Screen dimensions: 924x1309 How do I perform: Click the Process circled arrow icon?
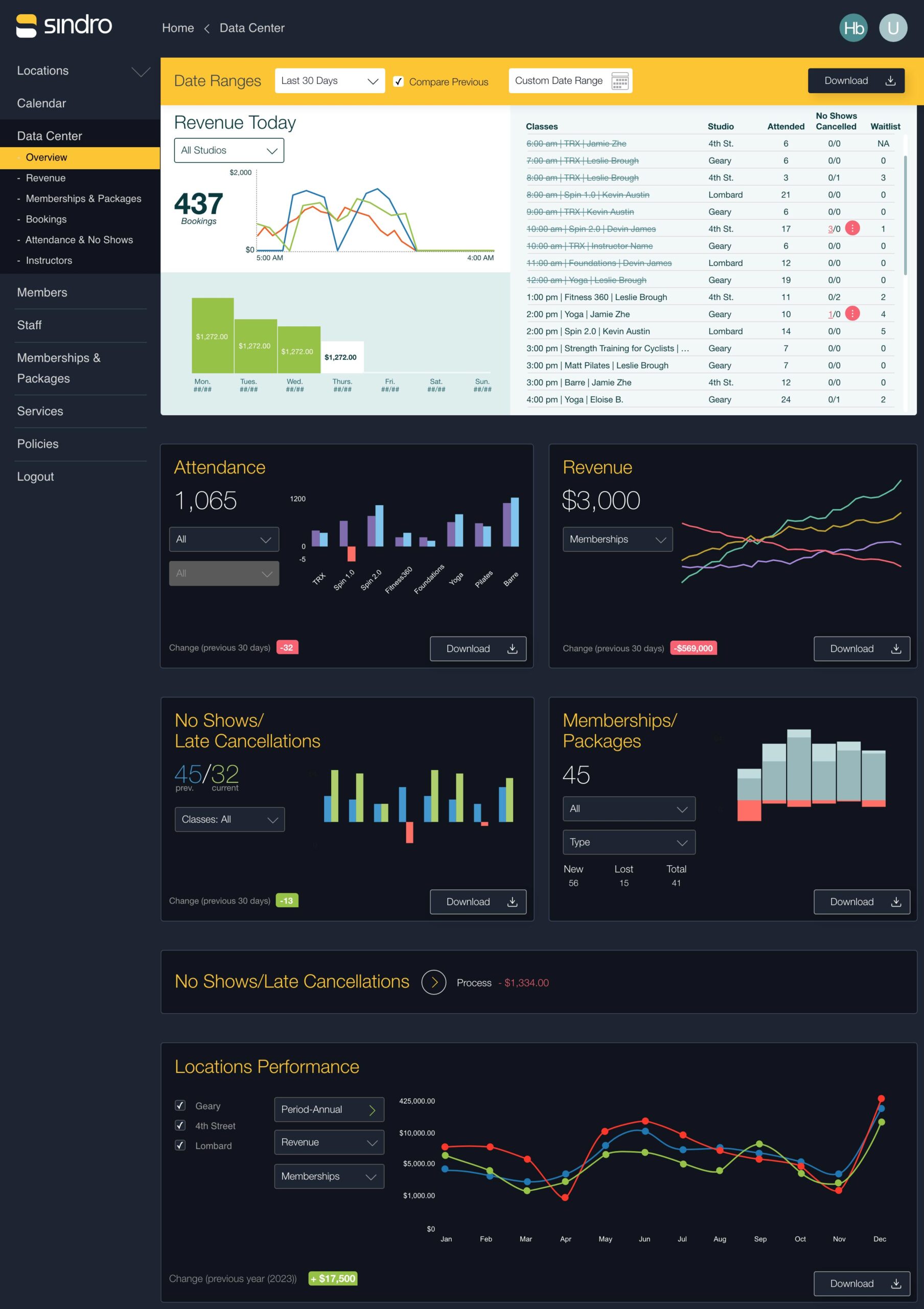[x=433, y=982]
